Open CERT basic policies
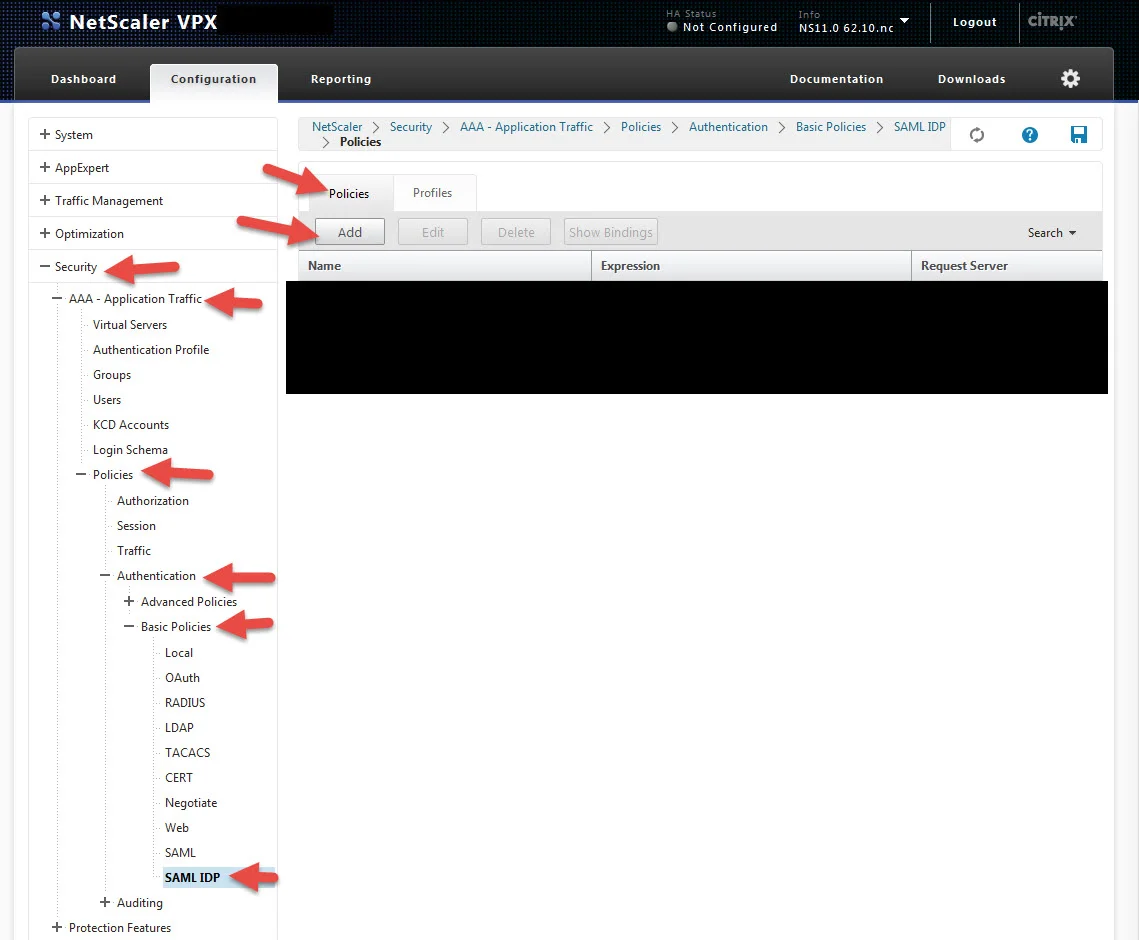This screenshot has height=940, width=1139. click(179, 777)
